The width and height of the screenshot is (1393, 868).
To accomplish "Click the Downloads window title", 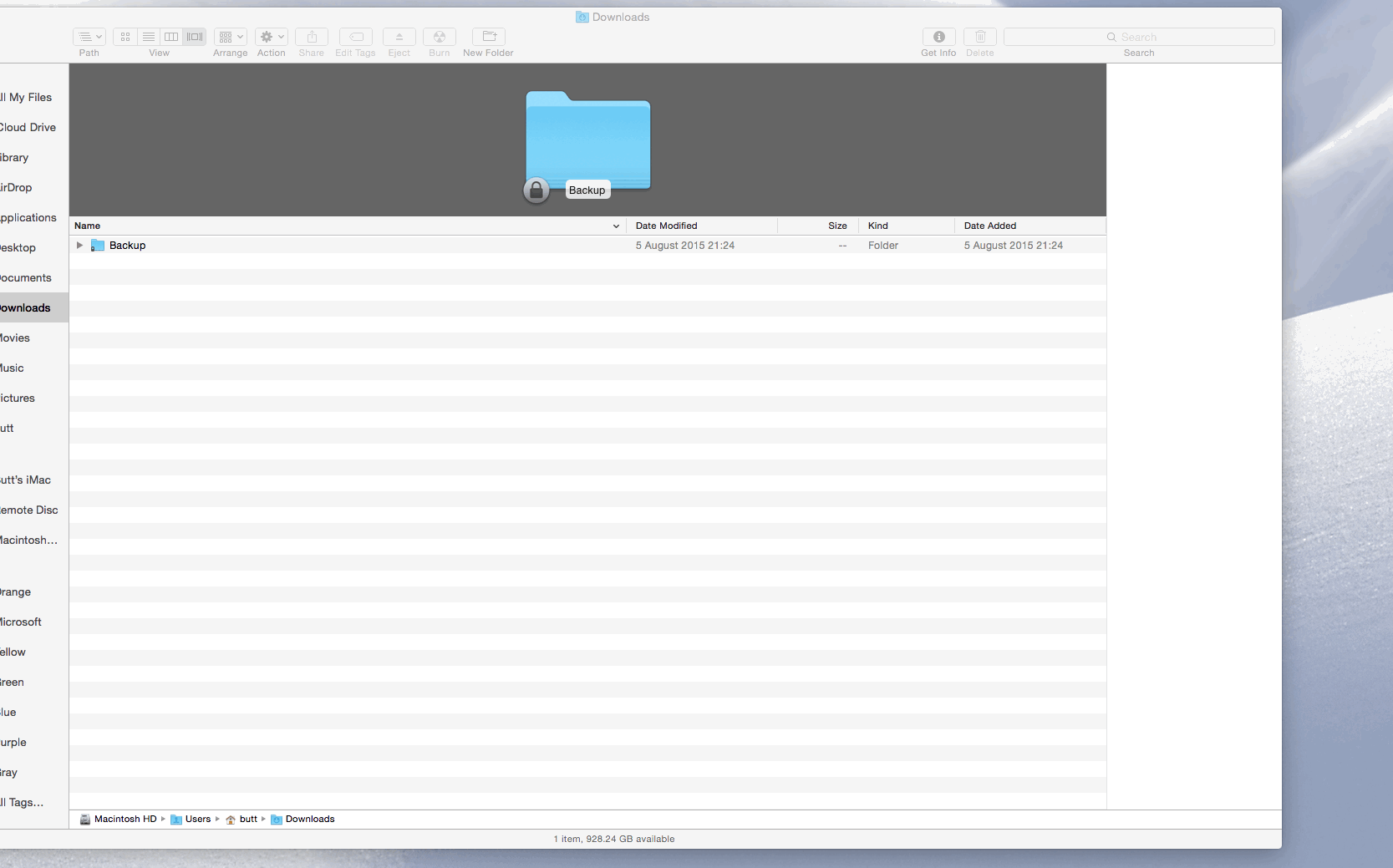I will tap(613, 18).
